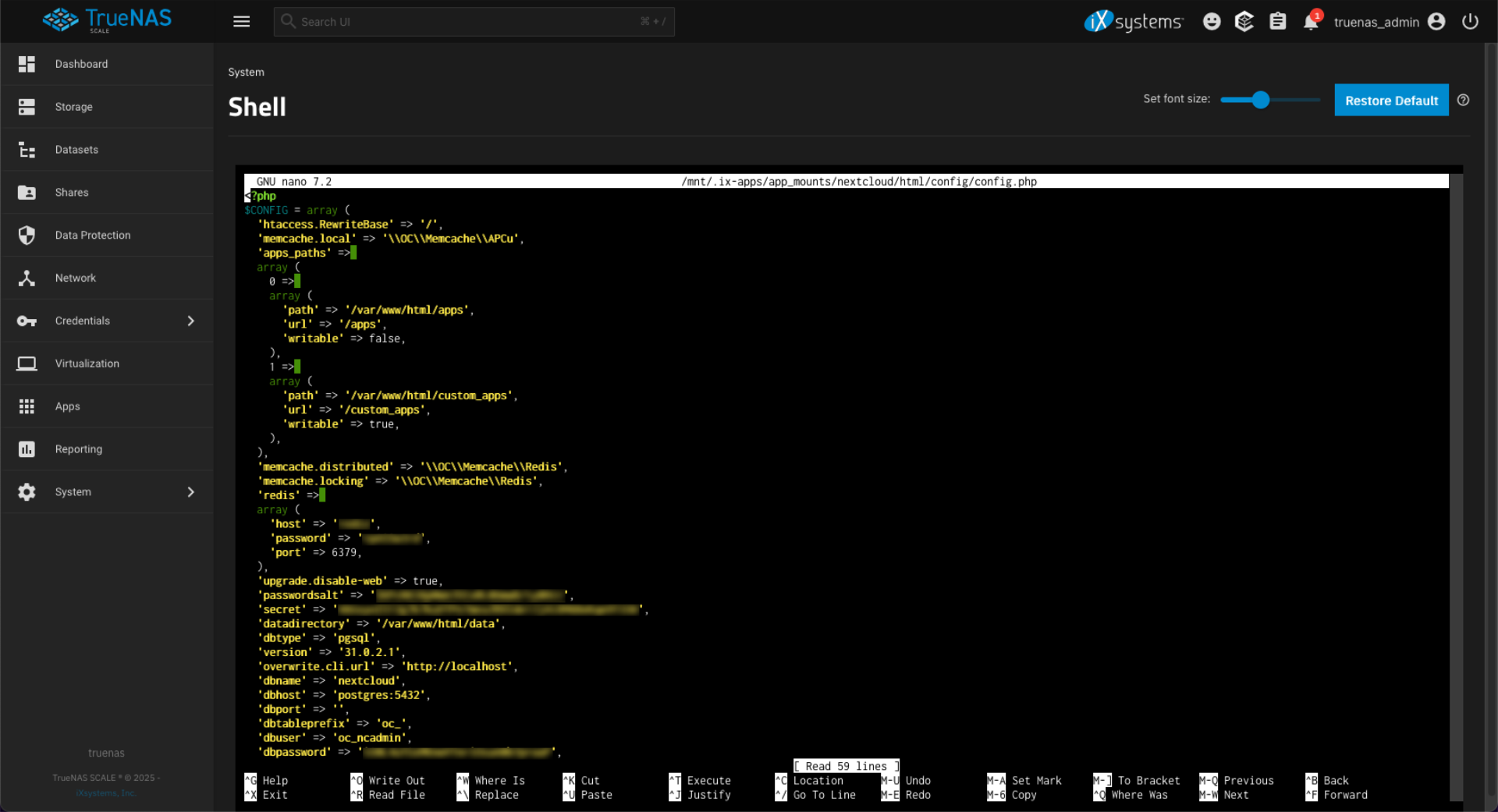The height and width of the screenshot is (812, 1498).
Task: Open the Storage menu item
Action: tap(107, 107)
